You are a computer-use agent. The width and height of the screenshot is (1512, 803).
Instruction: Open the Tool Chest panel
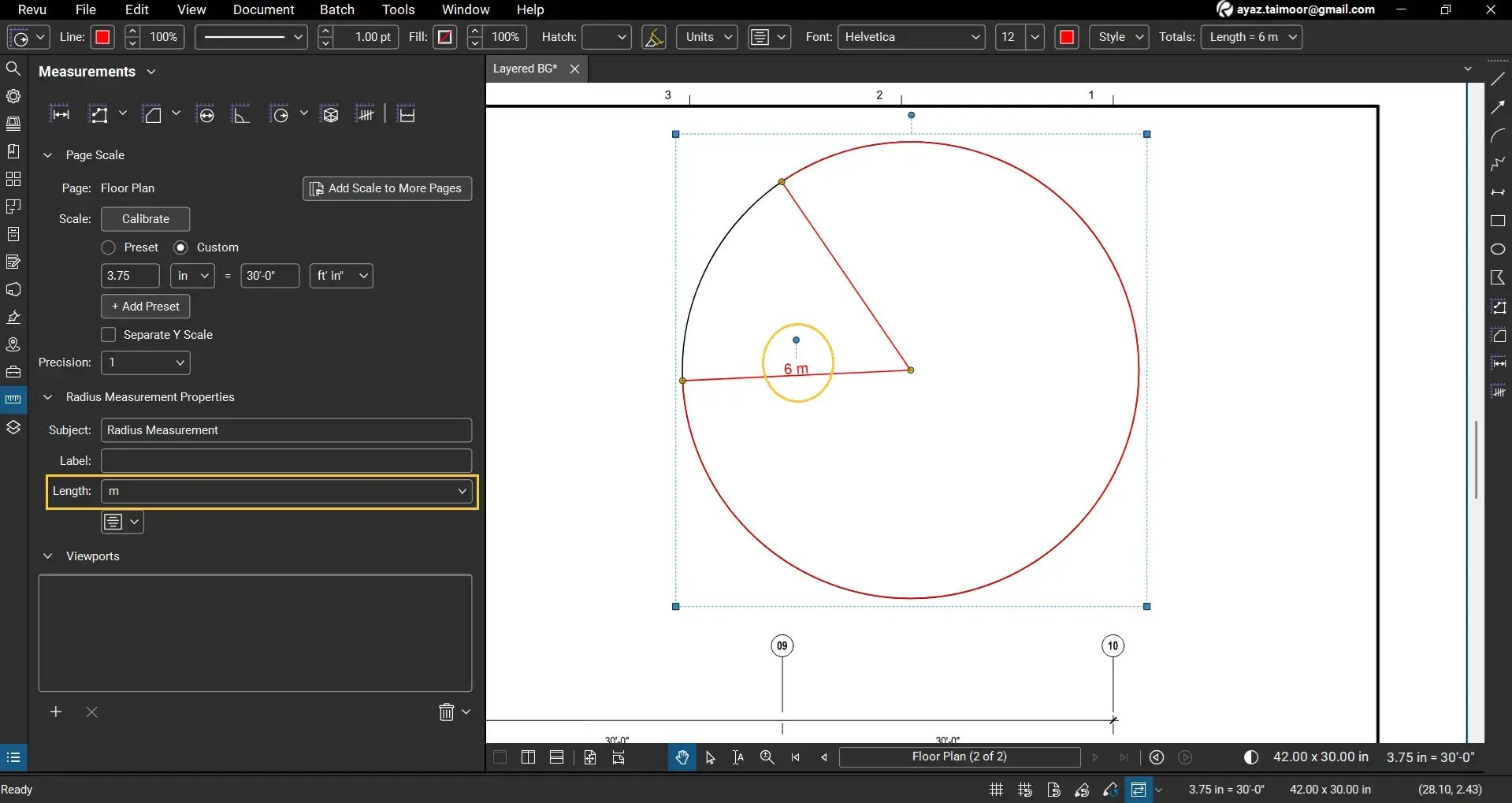tap(13, 372)
